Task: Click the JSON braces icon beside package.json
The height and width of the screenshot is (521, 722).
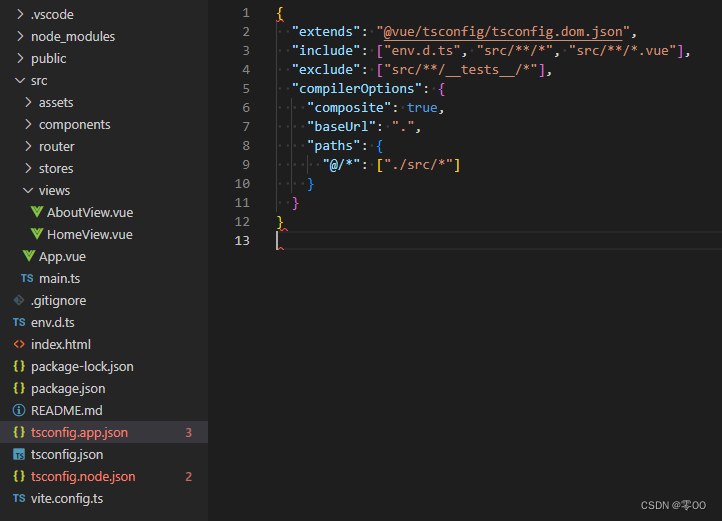Action: (x=19, y=388)
